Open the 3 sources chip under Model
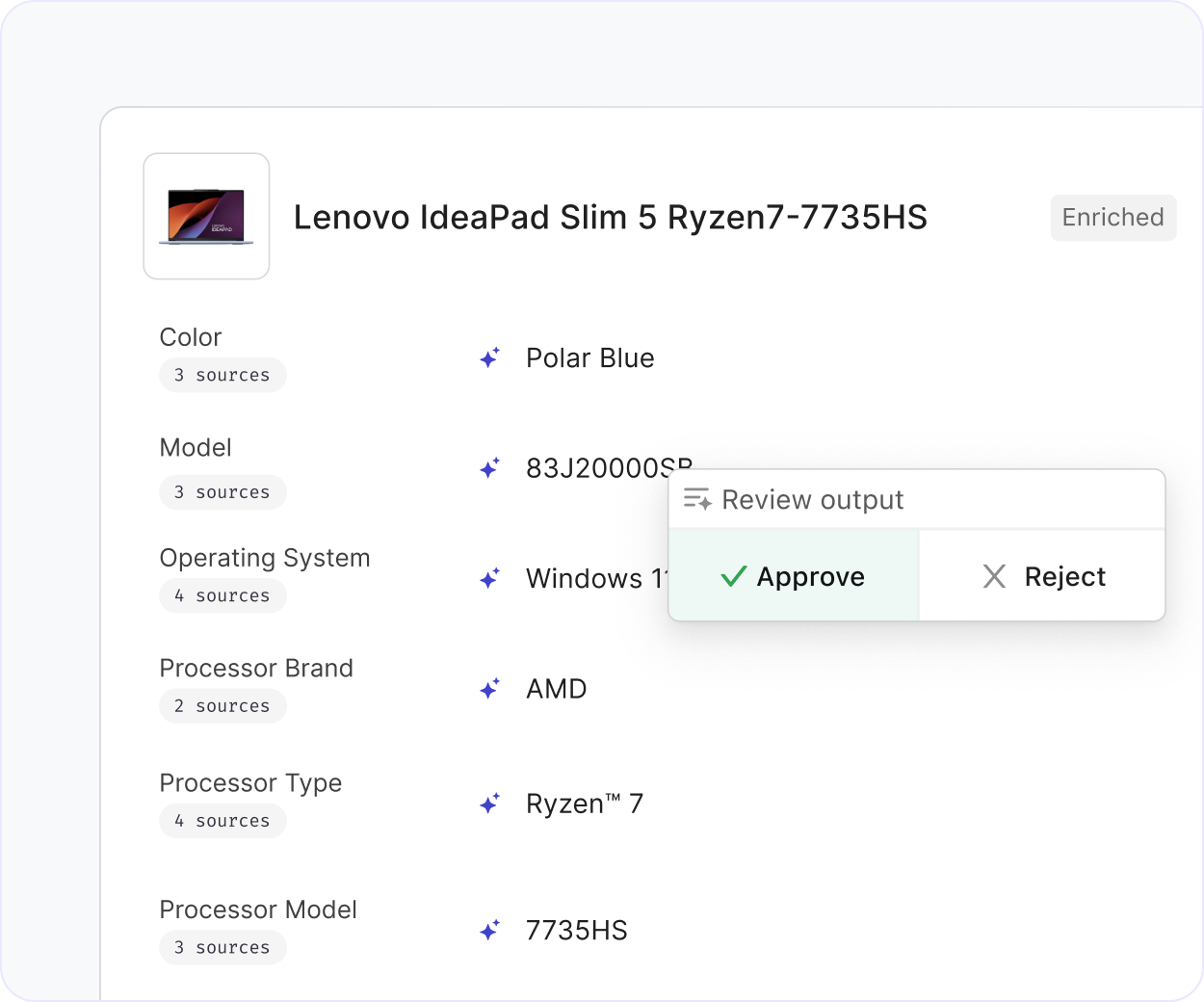 tap(222, 492)
